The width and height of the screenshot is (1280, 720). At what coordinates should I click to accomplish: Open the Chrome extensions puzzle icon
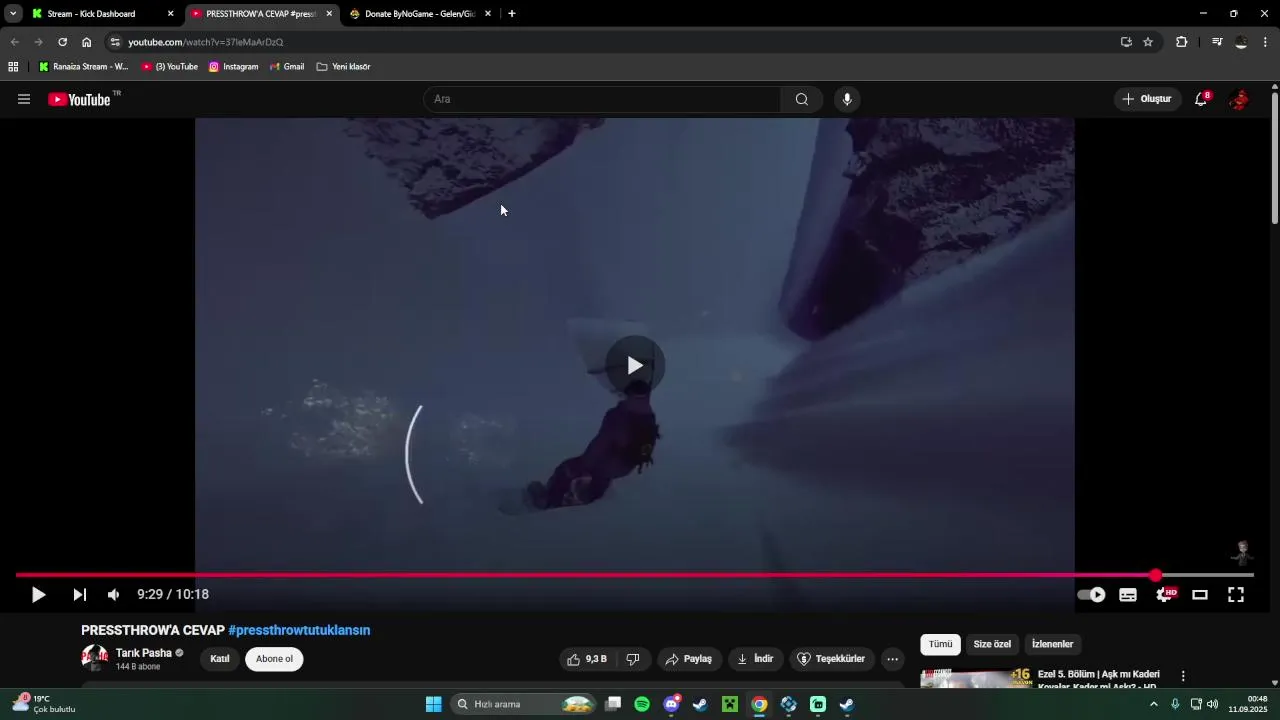click(x=1182, y=42)
